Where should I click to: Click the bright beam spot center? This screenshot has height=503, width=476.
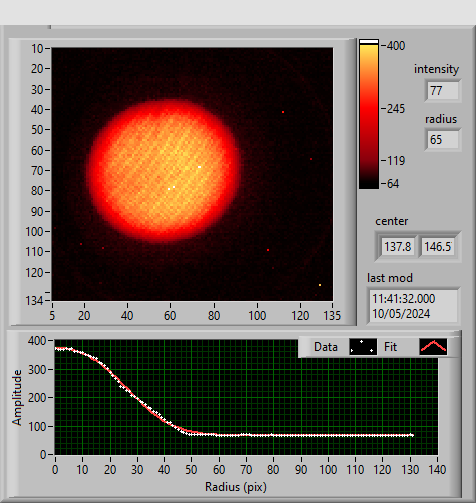point(164,170)
